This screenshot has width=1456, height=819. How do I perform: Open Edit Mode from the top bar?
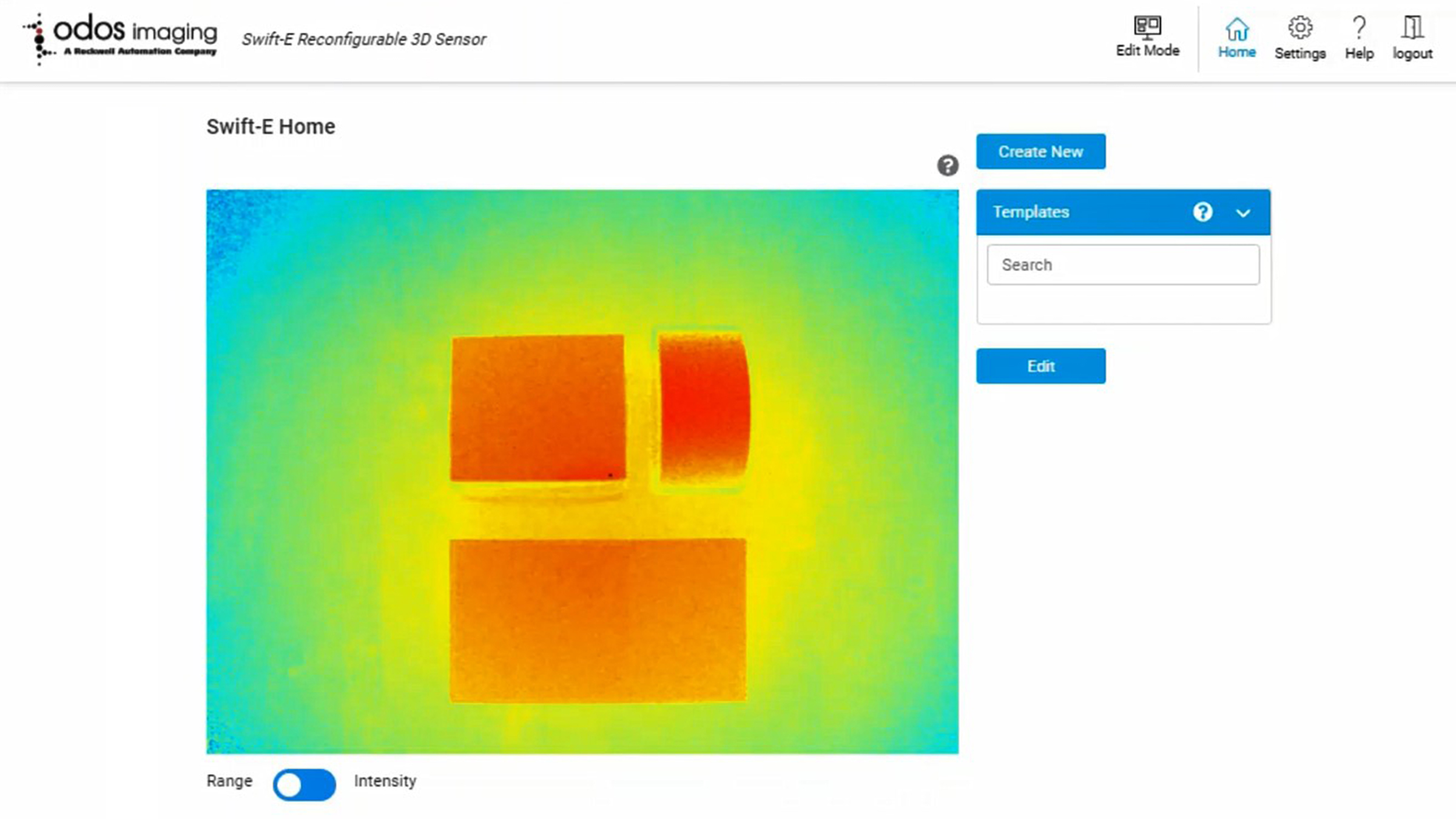(1147, 36)
